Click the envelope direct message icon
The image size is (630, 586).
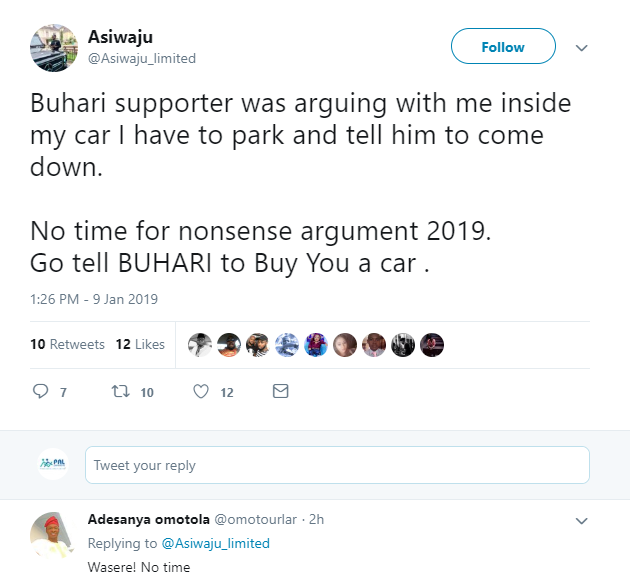click(281, 391)
